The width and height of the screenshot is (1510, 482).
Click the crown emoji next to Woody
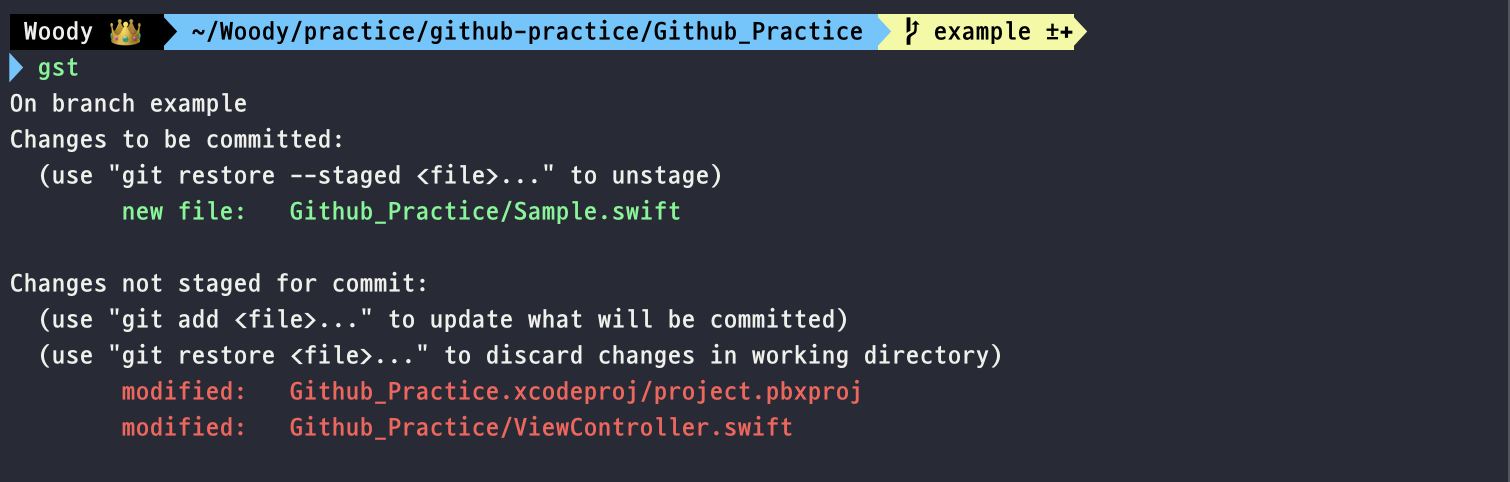click(x=125, y=32)
